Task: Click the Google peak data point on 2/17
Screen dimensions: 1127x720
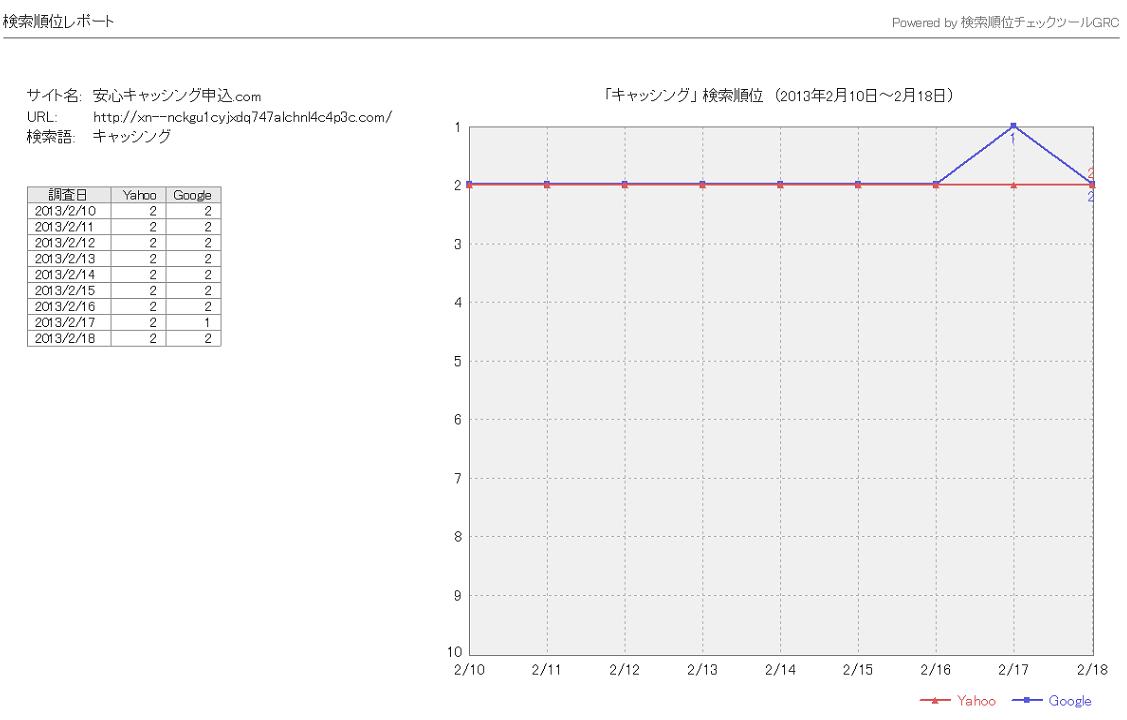Action: pyautogui.click(x=1013, y=126)
